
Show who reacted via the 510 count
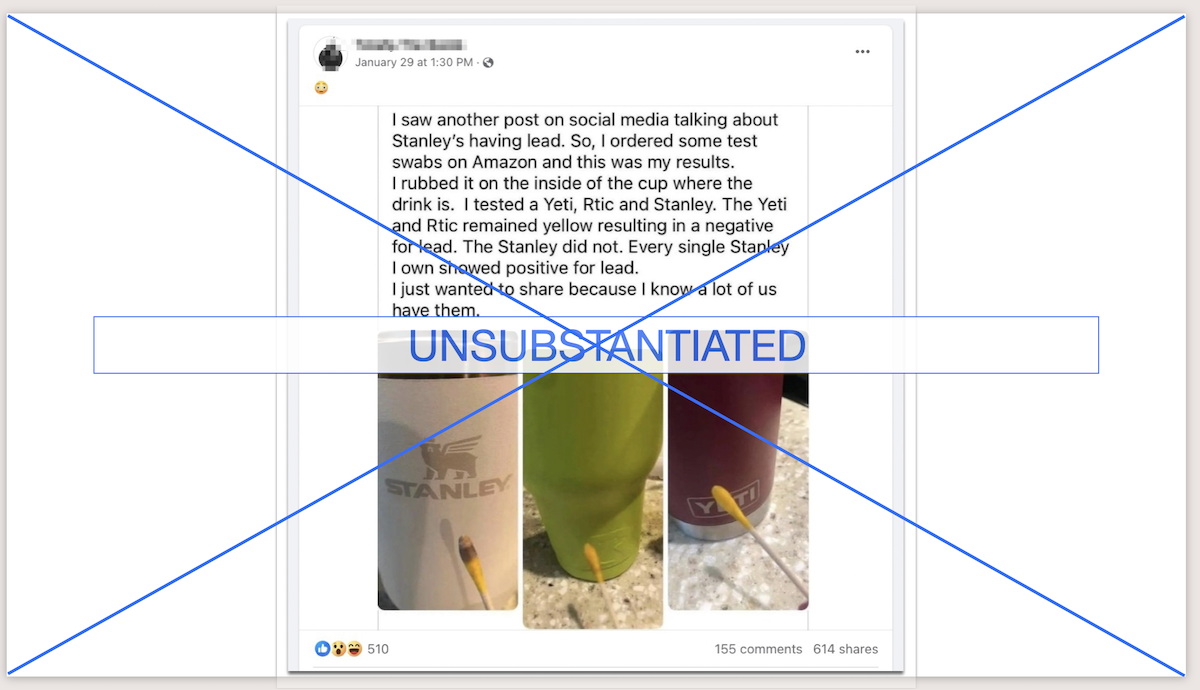tap(378, 649)
